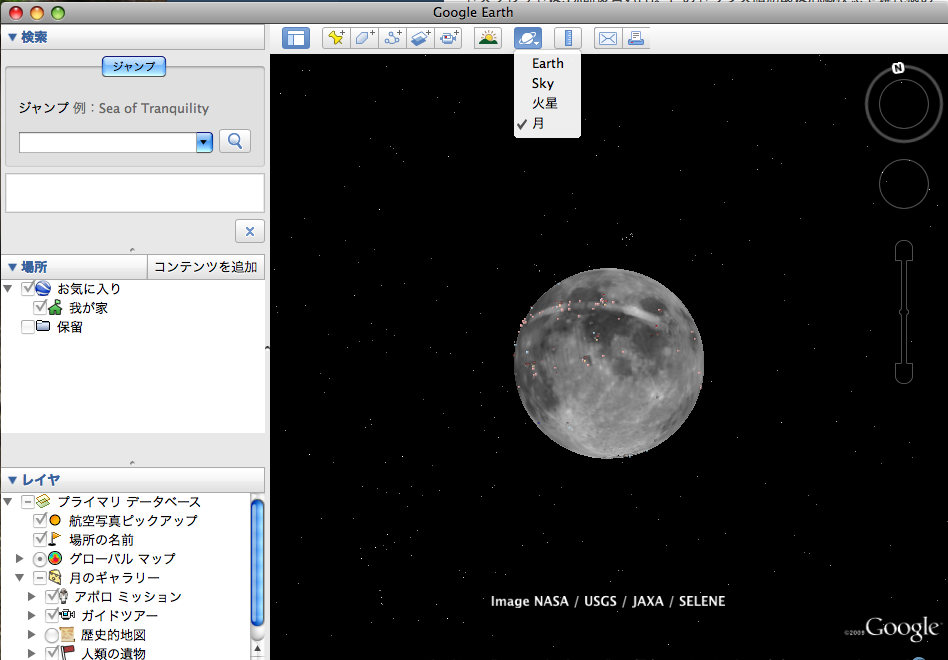Click the 歴史的地図 map icon
This screenshot has width=948, height=660.
[67, 635]
